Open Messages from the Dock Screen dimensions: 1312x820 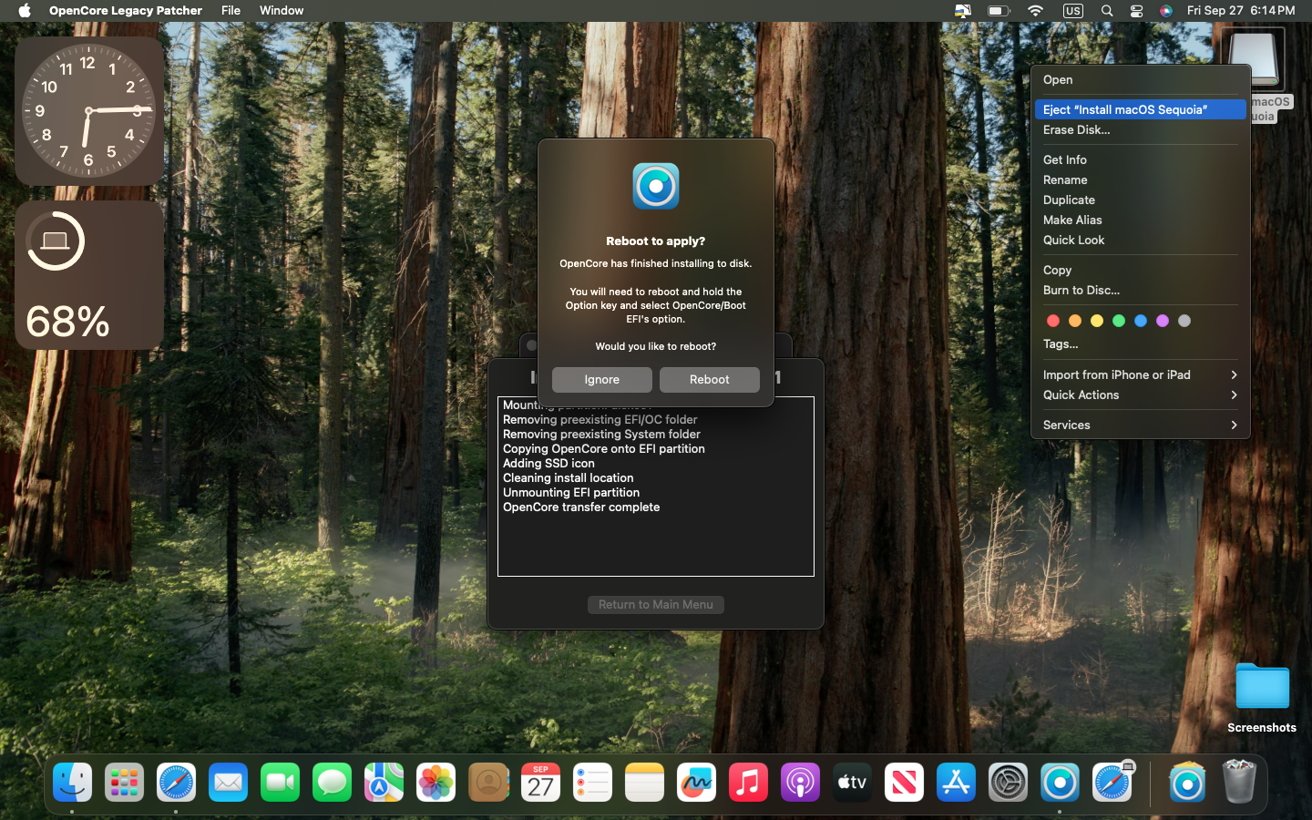click(x=332, y=782)
